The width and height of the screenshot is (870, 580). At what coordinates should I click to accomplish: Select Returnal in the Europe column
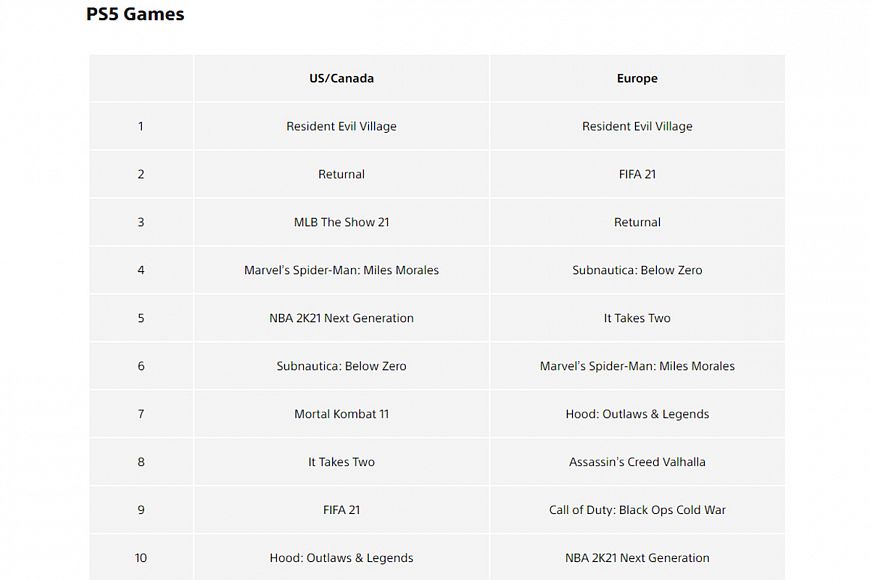[x=637, y=222]
